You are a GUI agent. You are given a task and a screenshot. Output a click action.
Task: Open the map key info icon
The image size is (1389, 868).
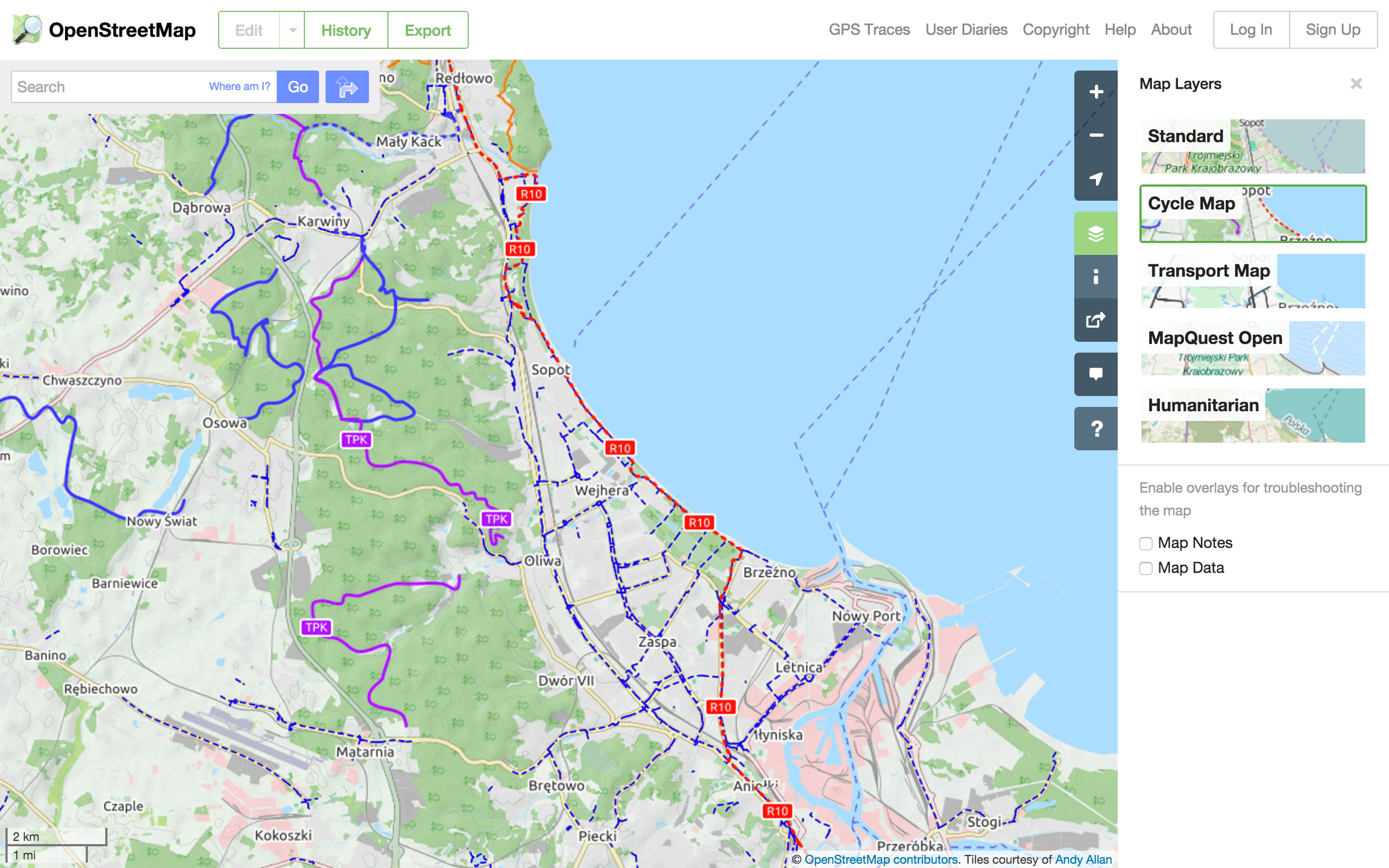(x=1096, y=277)
